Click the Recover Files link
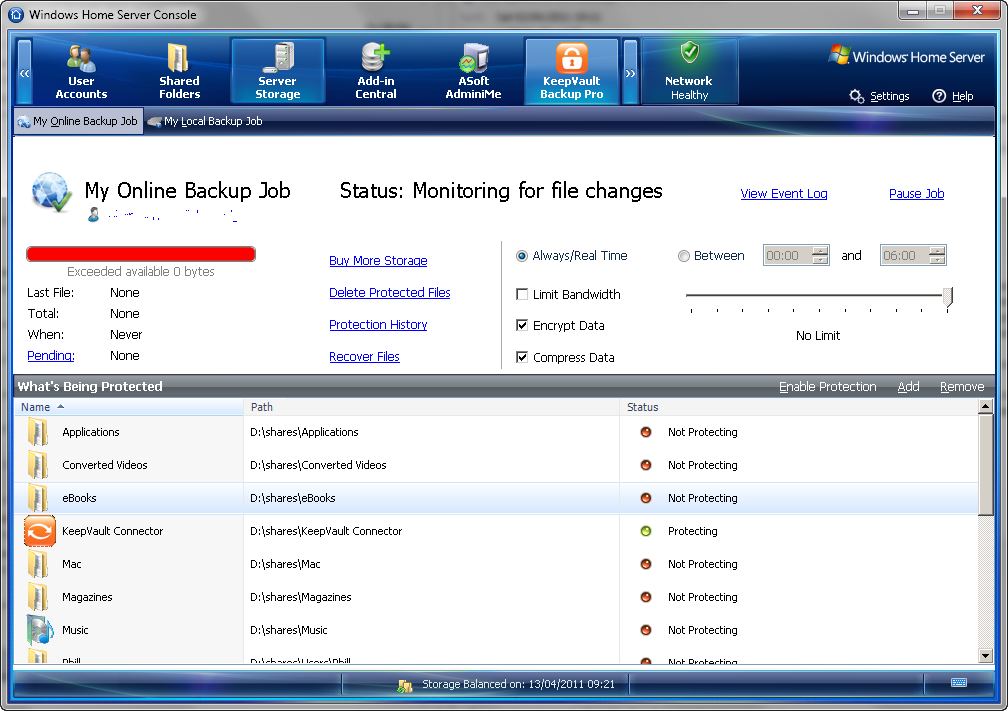 point(364,357)
